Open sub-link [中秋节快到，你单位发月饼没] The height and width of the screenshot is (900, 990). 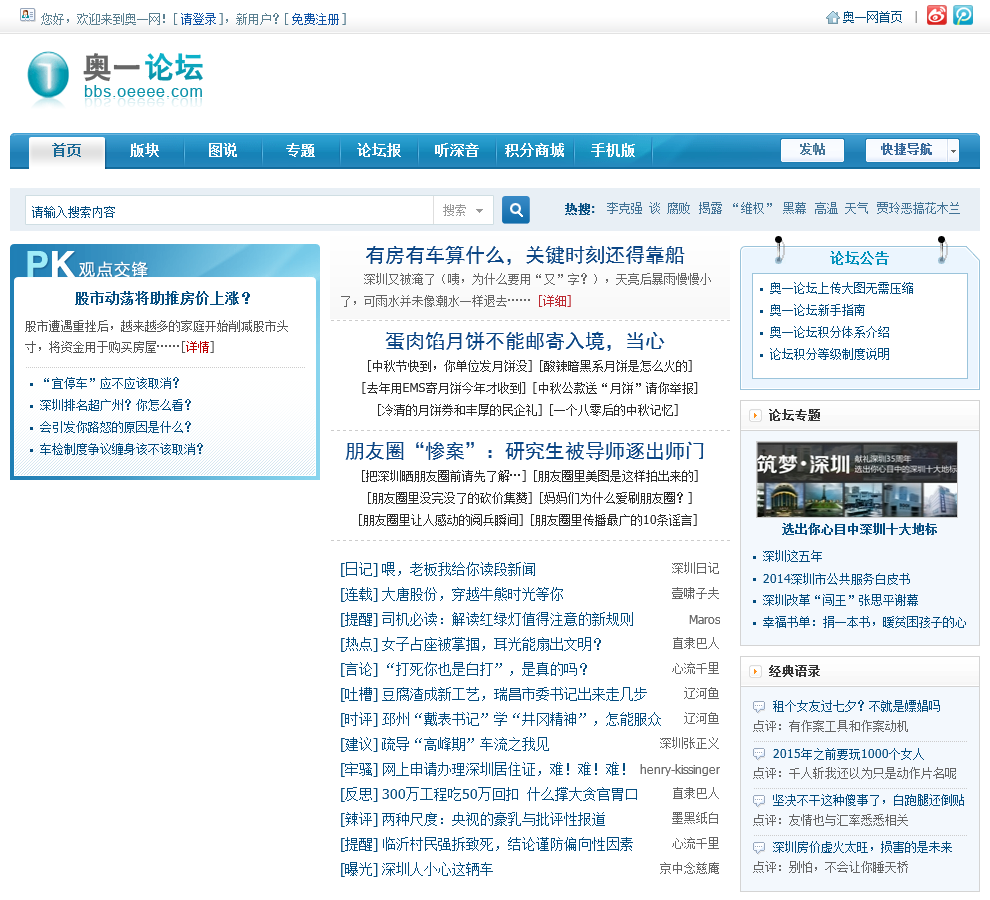coord(451,367)
